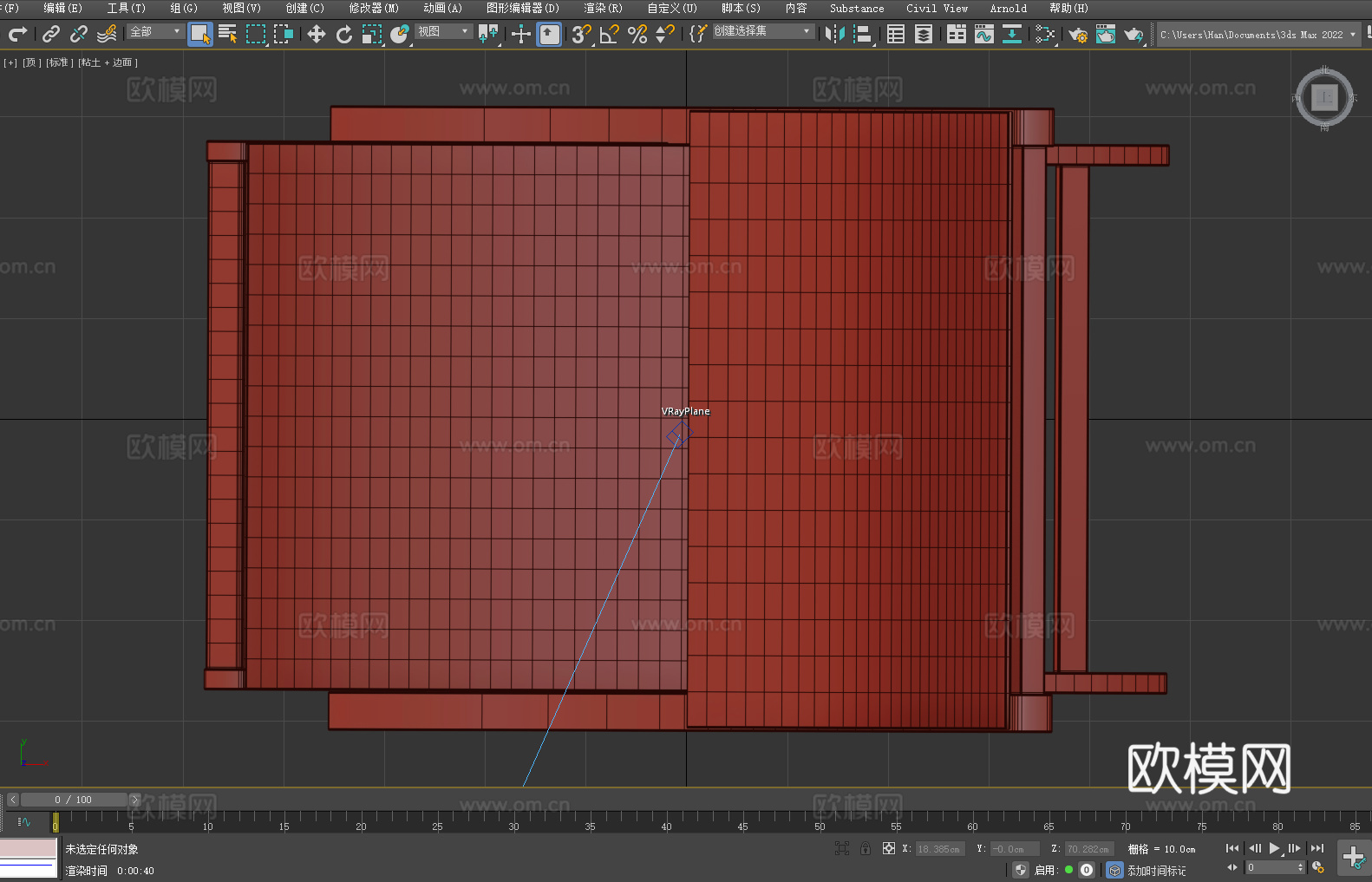The image size is (1372, 882).
Task: Click frame 50 on the timeline track
Action: (x=820, y=820)
